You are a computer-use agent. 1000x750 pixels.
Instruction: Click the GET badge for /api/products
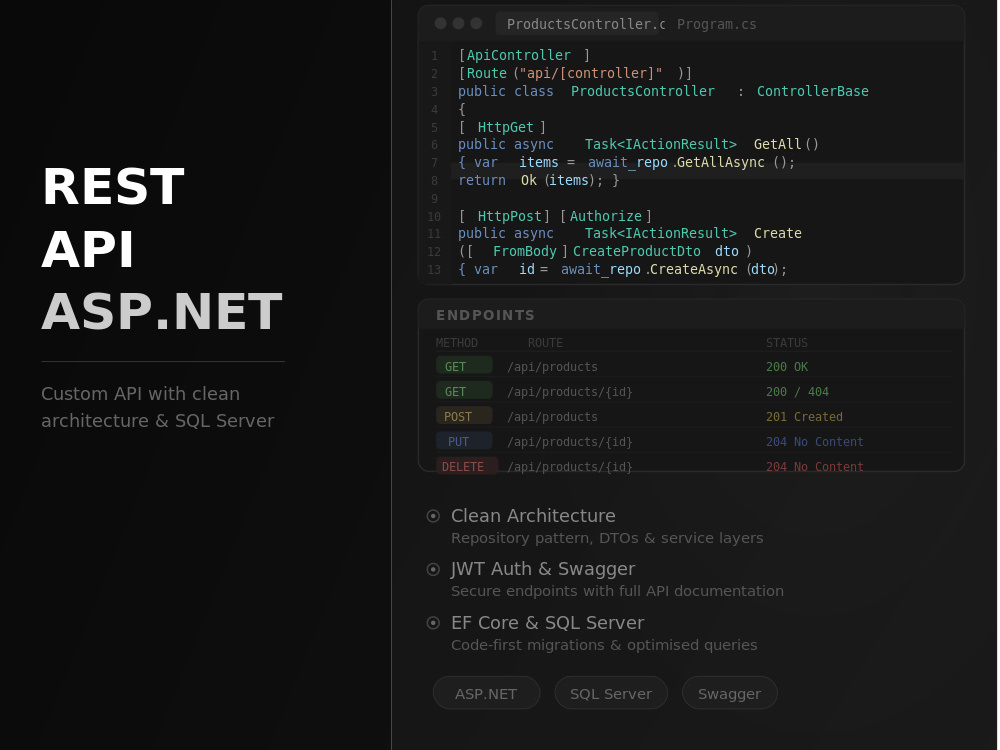pyautogui.click(x=464, y=366)
